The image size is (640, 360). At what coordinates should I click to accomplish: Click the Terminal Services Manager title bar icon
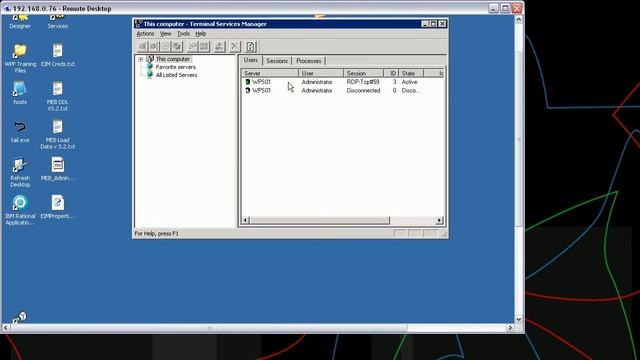pos(139,24)
